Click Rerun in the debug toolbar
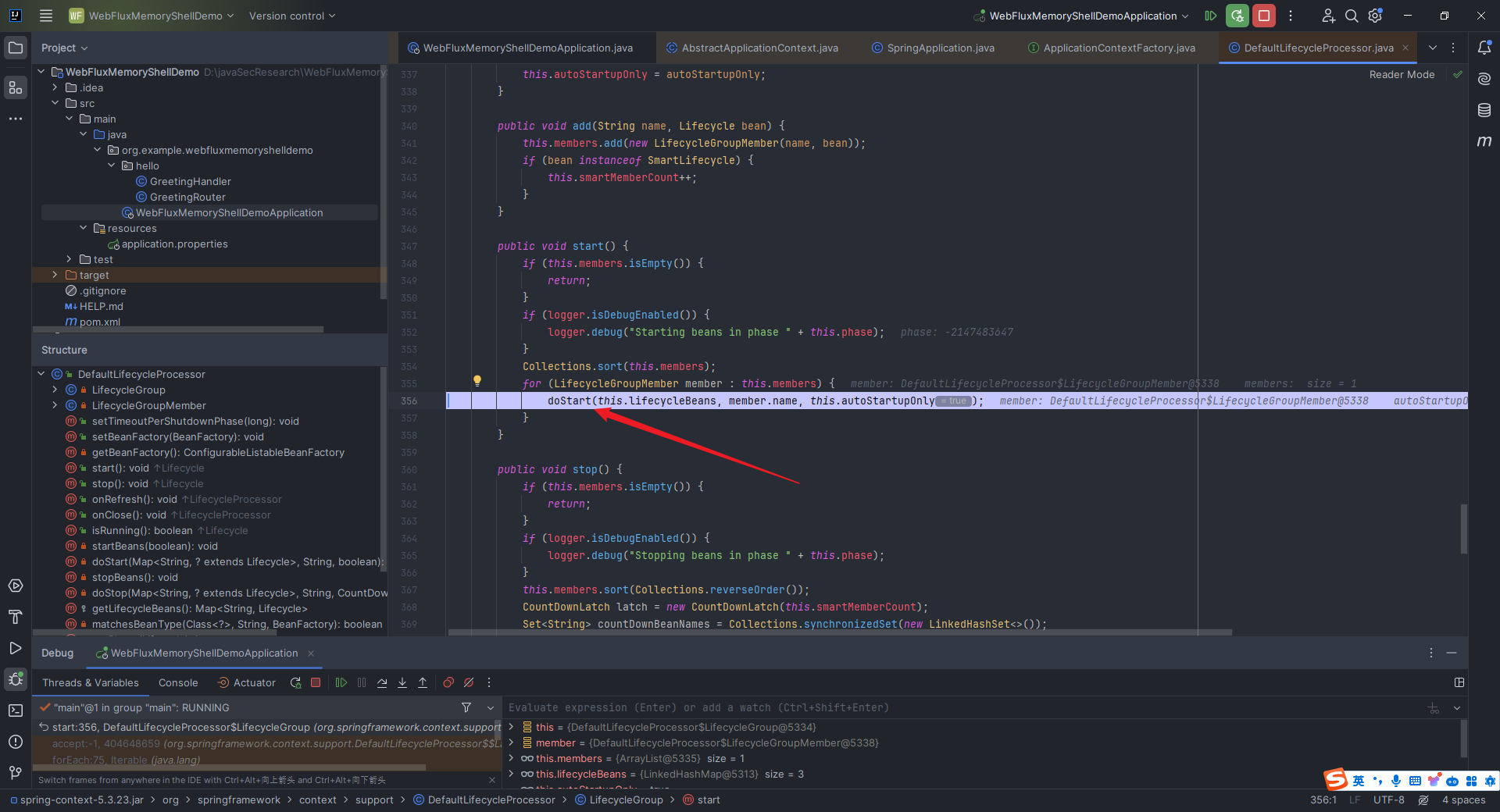Viewport: 1500px width, 812px height. [x=295, y=682]
